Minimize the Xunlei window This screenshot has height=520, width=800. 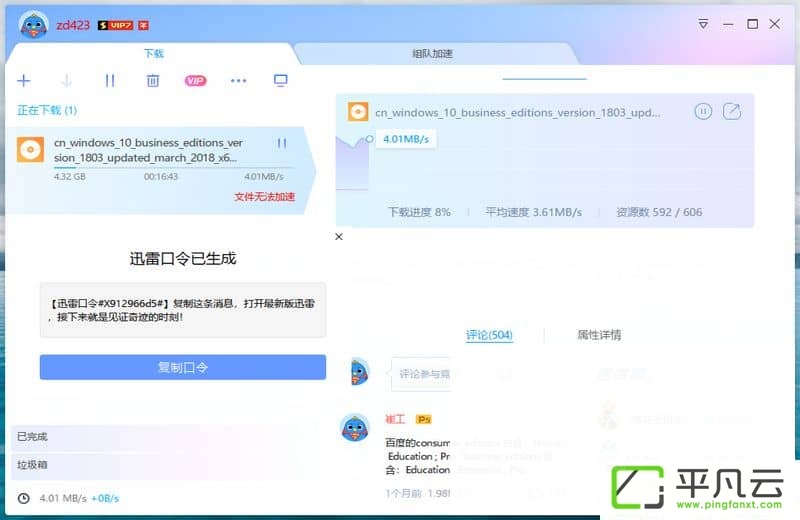click(728, 24)
